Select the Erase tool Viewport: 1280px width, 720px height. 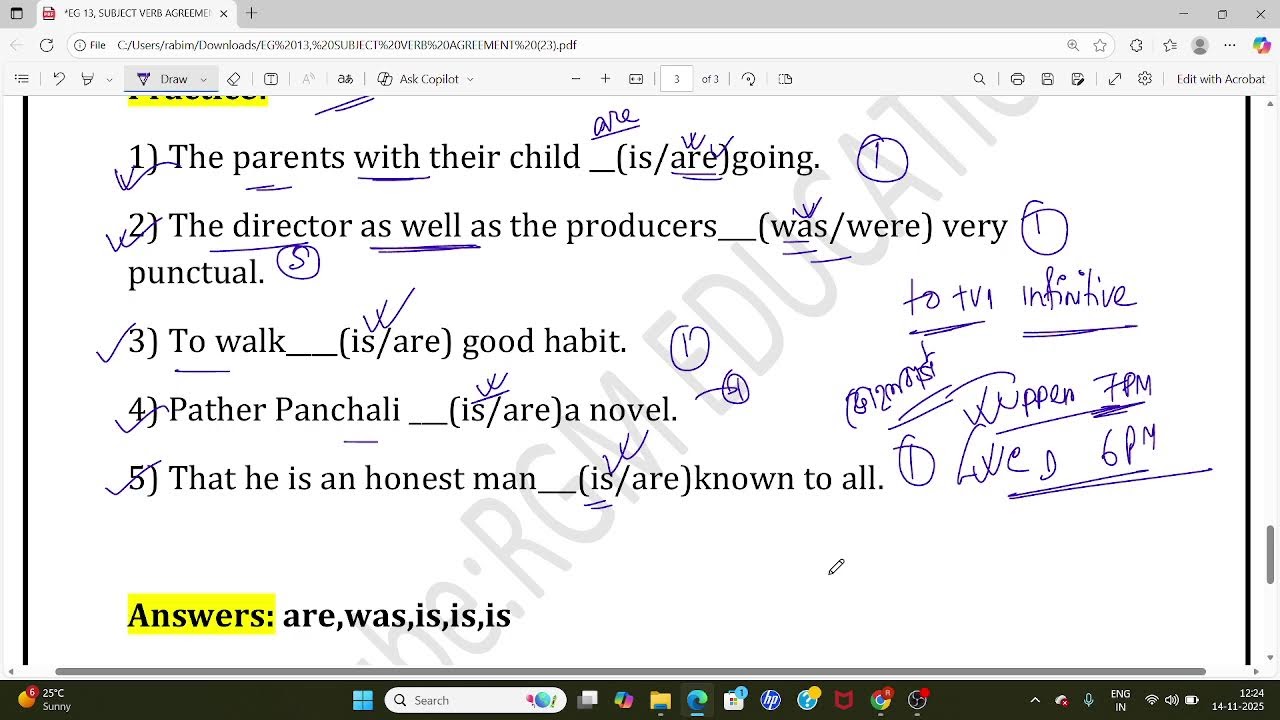point(233,79)
